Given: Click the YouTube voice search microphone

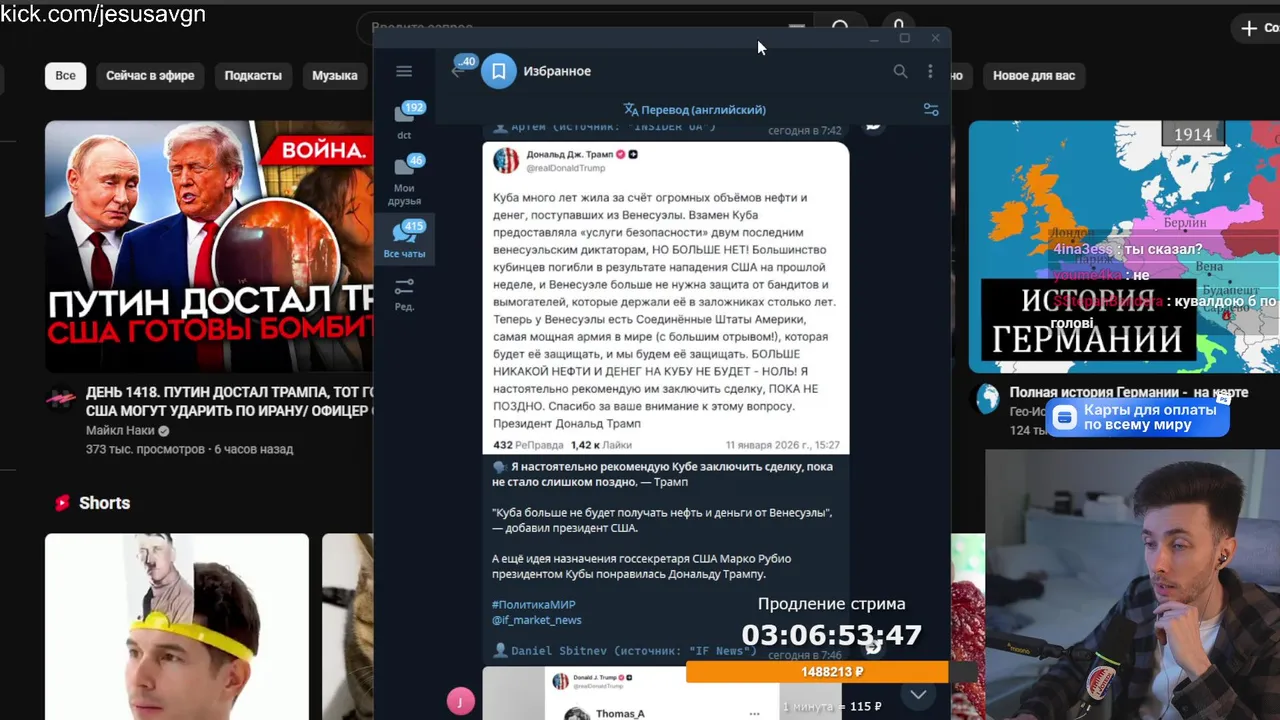Looking at the screenshot, I should (x=899, y=27).
